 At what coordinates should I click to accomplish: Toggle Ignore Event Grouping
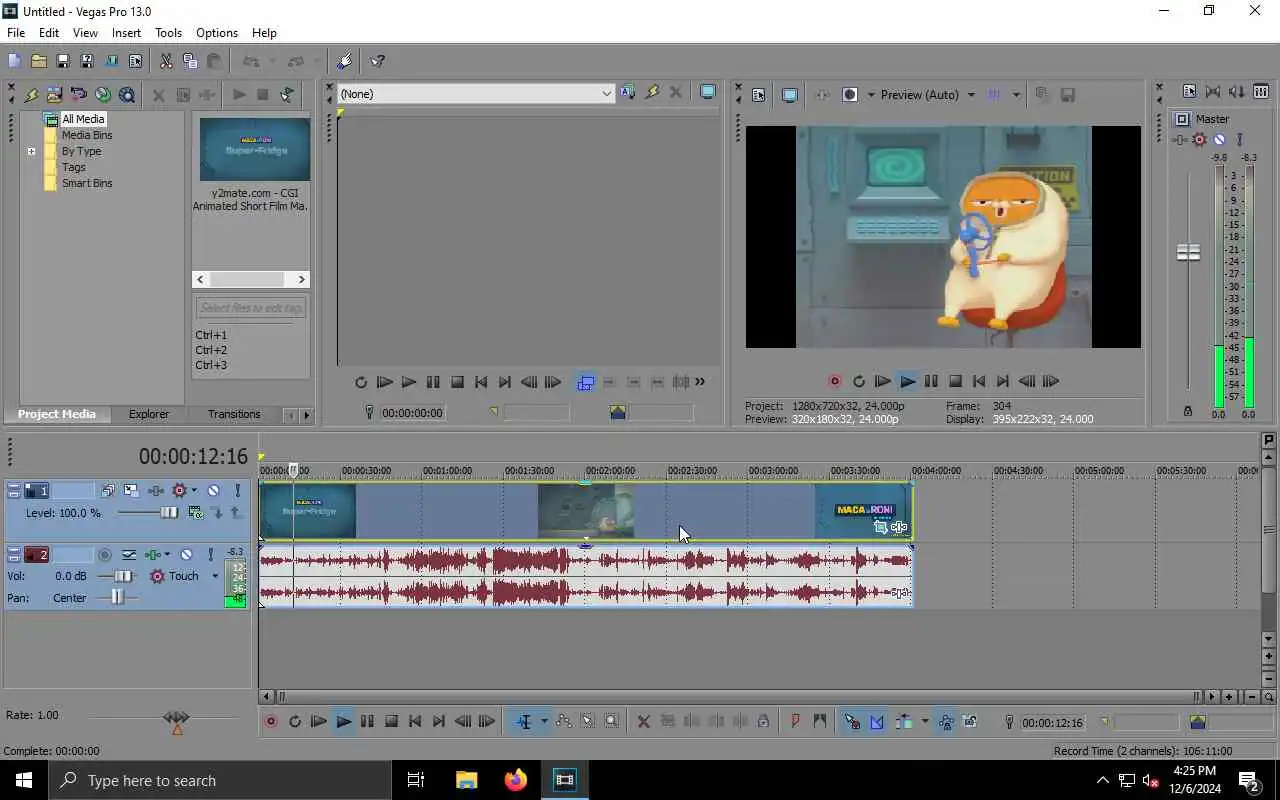[x=969, y=721]
